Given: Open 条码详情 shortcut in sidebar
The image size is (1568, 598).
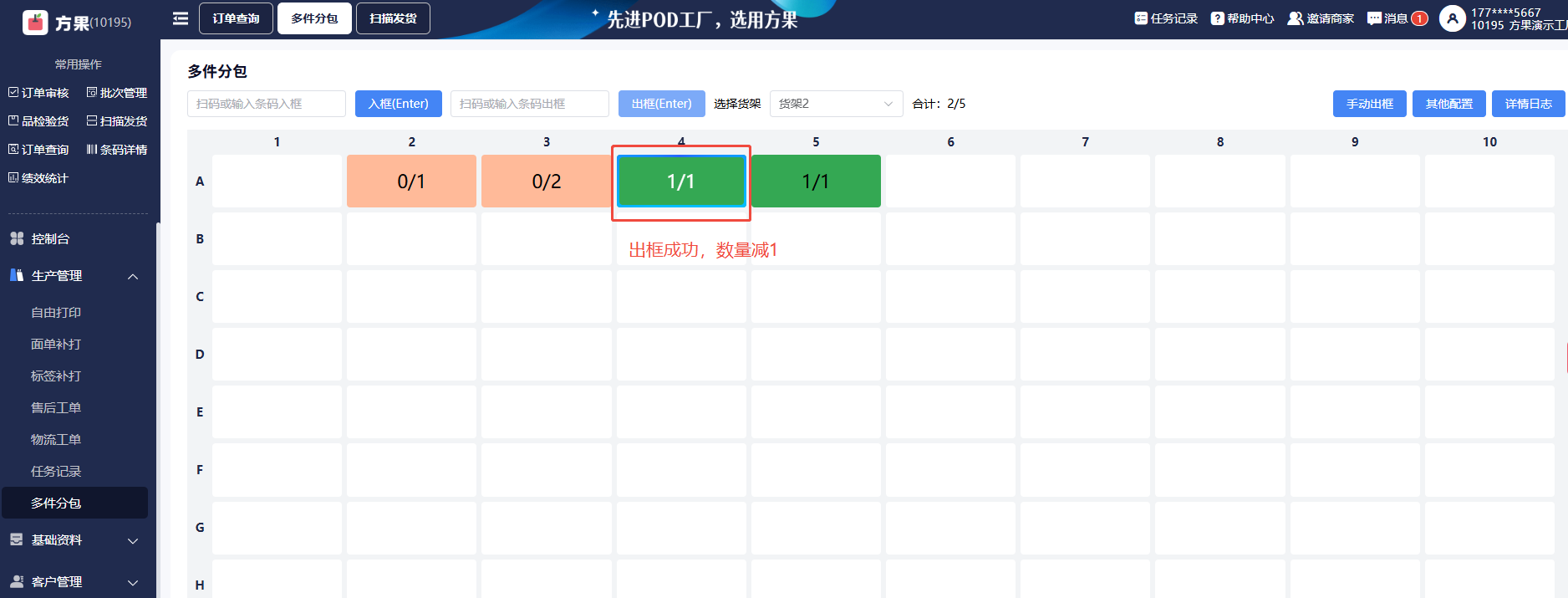Looking at the screenshot, I should coord(117,150).
